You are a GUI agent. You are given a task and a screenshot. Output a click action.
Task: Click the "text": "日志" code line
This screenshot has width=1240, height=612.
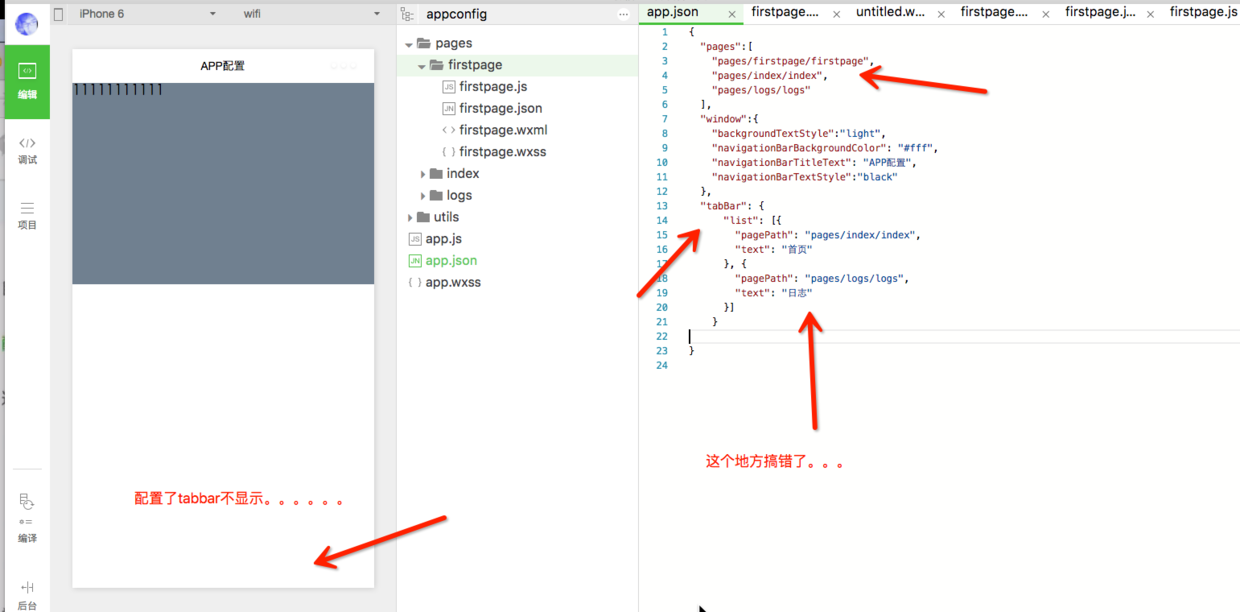(x=773, y=293)
